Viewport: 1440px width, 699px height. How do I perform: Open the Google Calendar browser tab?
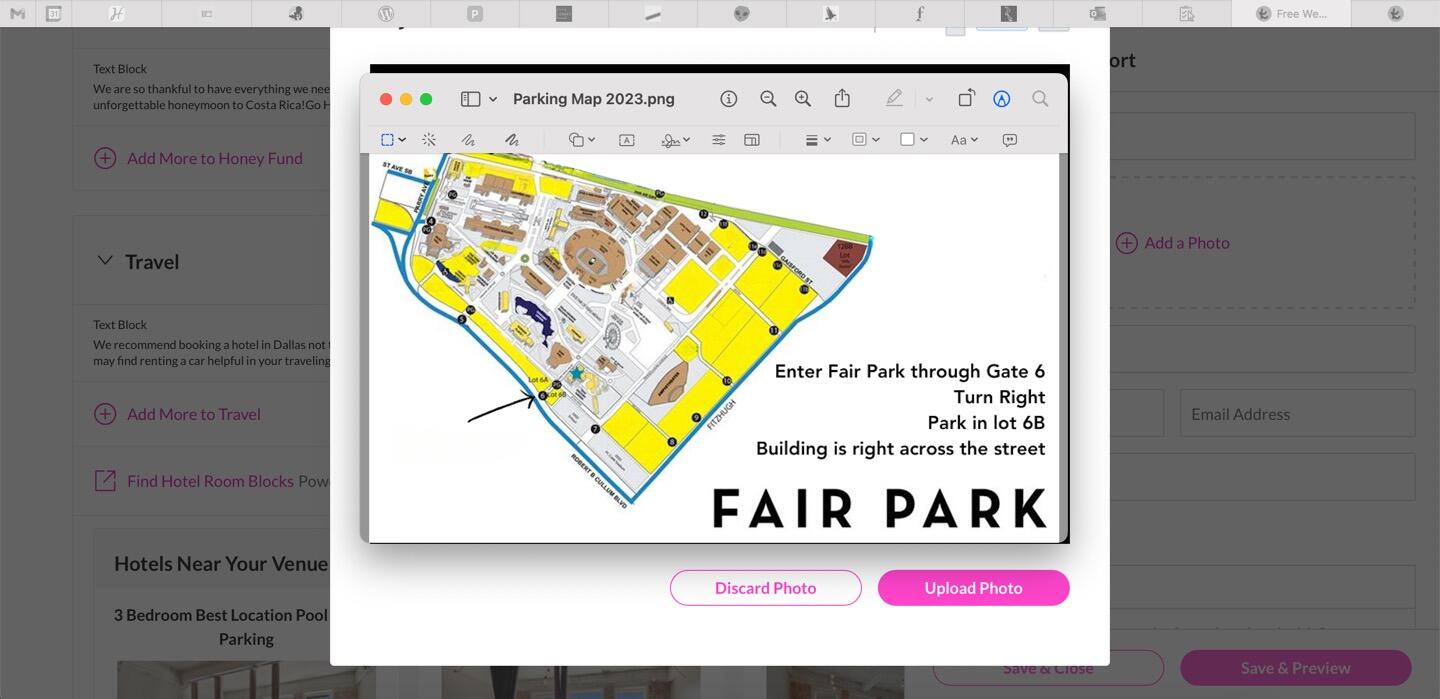coord(53,13)
